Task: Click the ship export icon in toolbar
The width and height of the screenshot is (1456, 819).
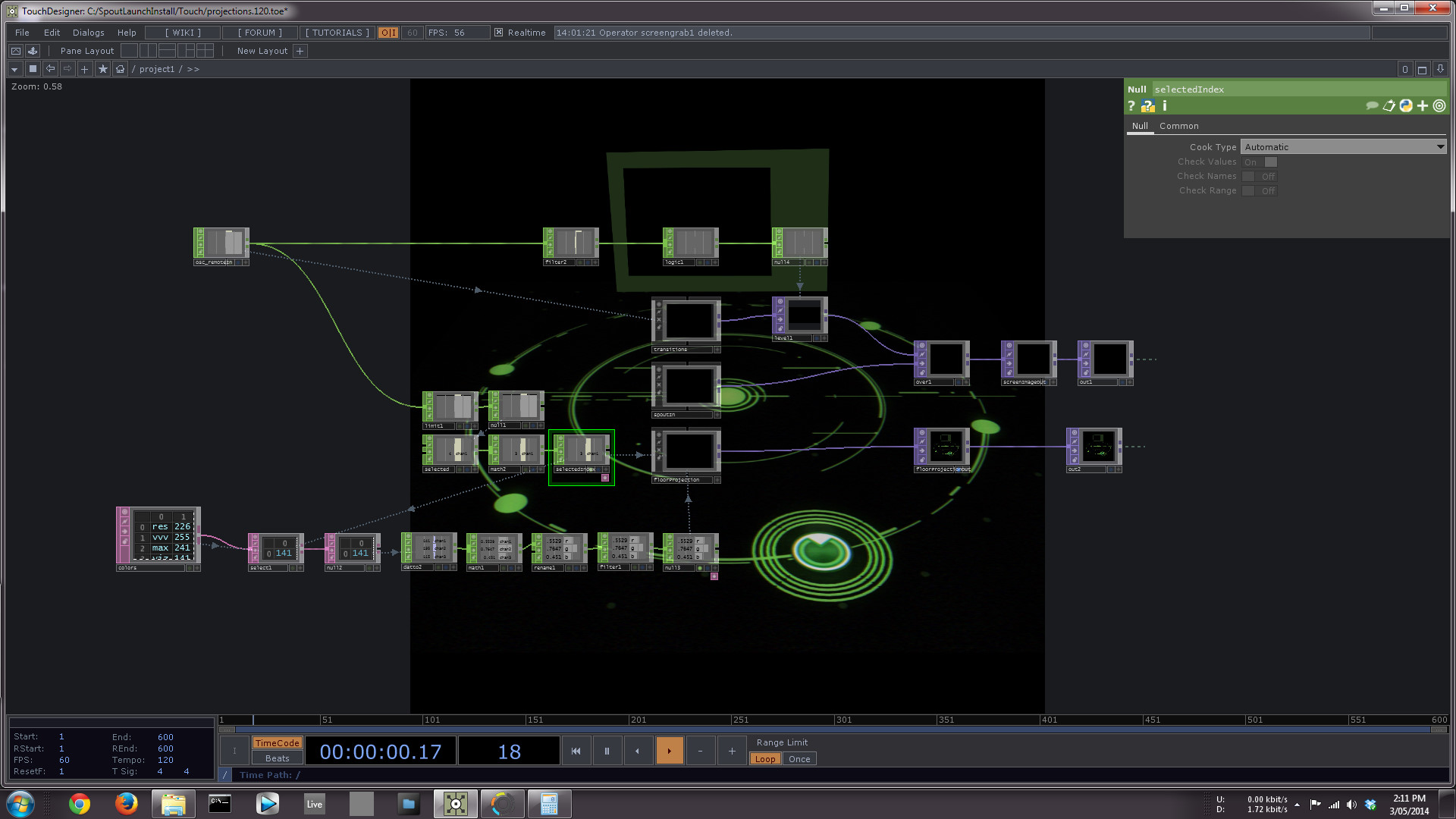Action: 33,51
